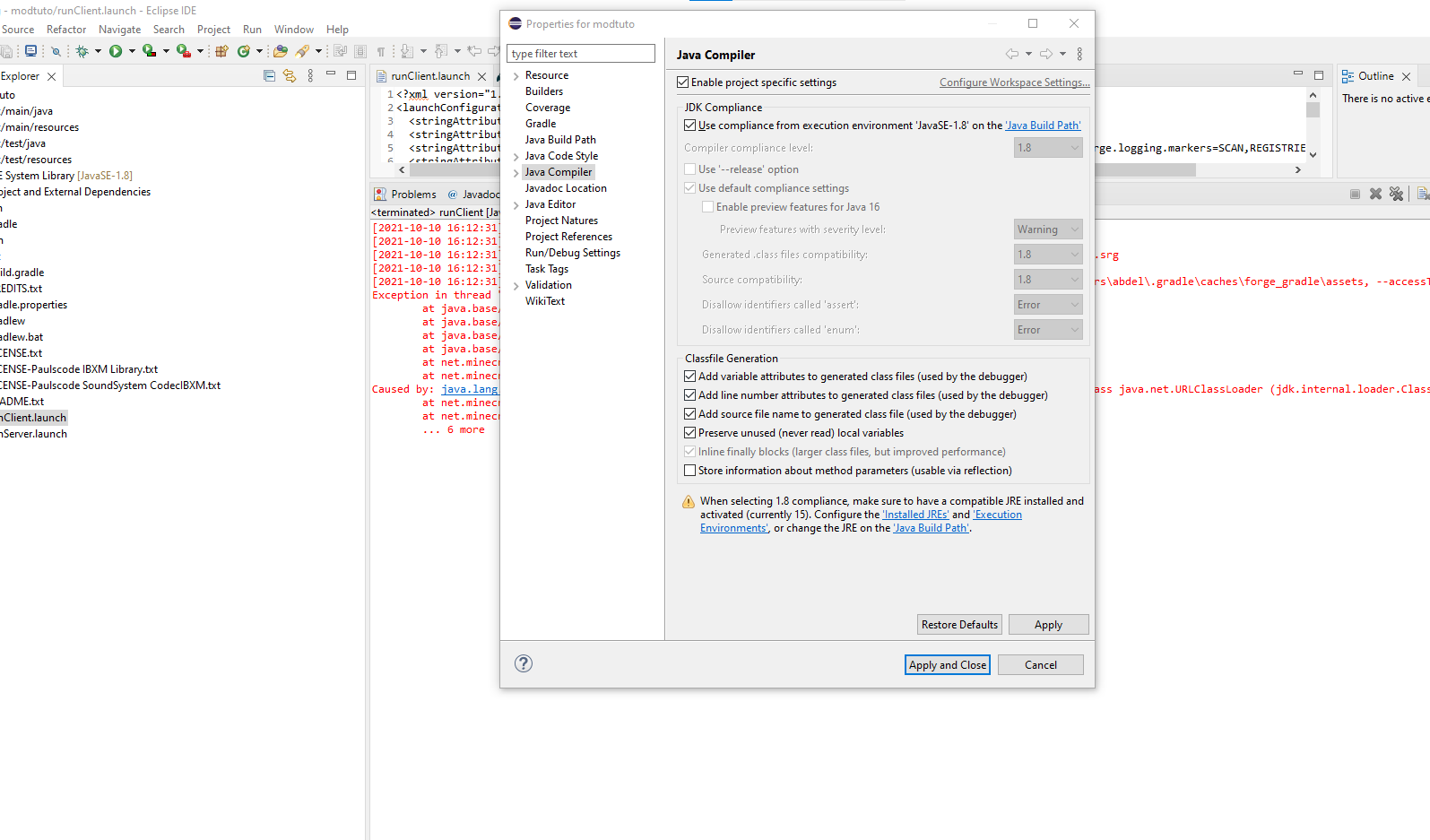1430x840 pixels.
Task: Click the type filter text field
Action: (581, 54)
